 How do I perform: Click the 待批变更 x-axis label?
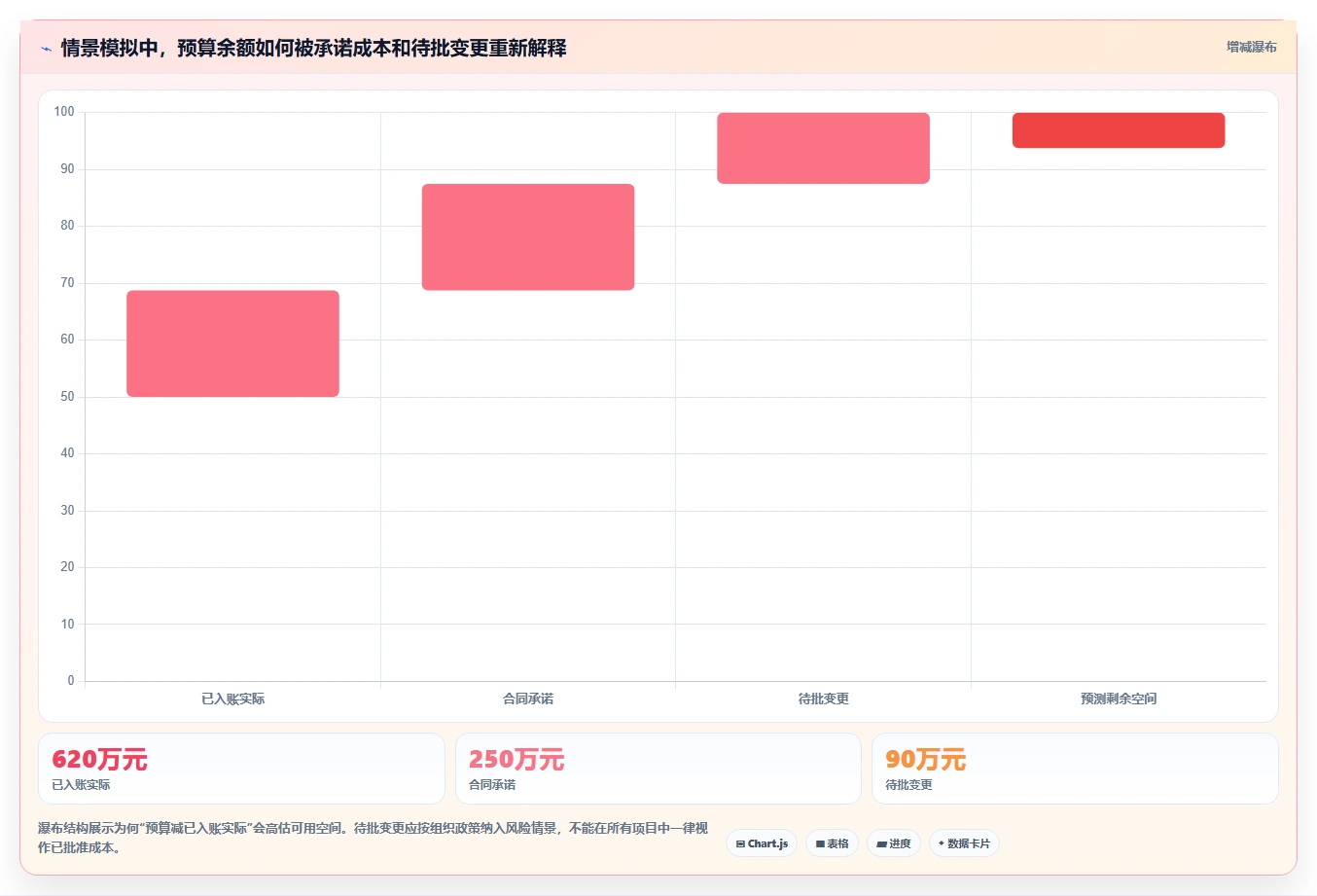pyautogui.click(x=823, y=699)
